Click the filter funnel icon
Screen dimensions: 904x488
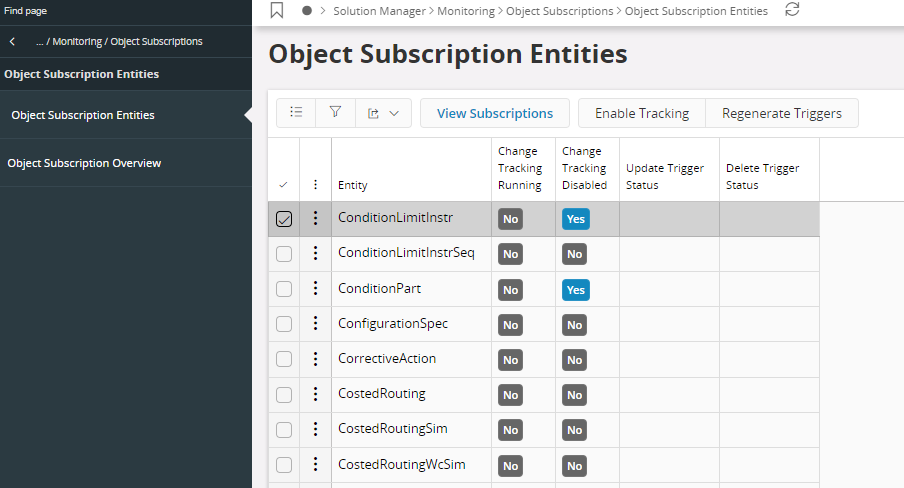pyautogui.click(x=336, y=113)
